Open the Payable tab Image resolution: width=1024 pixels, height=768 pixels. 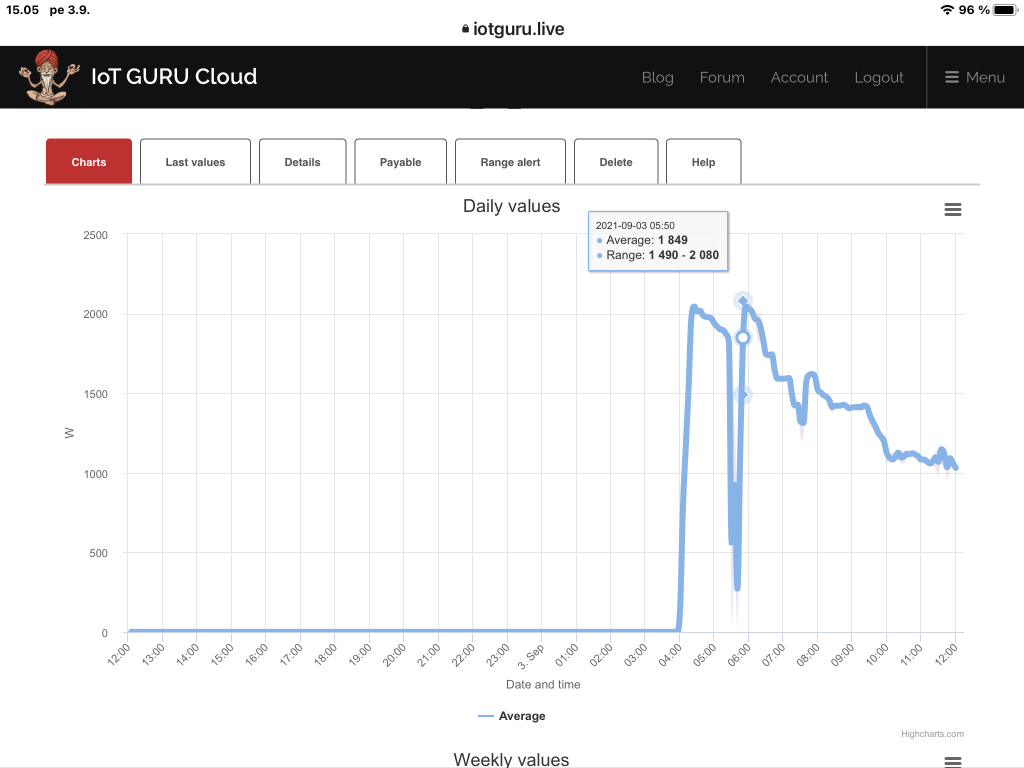point(400,161)
